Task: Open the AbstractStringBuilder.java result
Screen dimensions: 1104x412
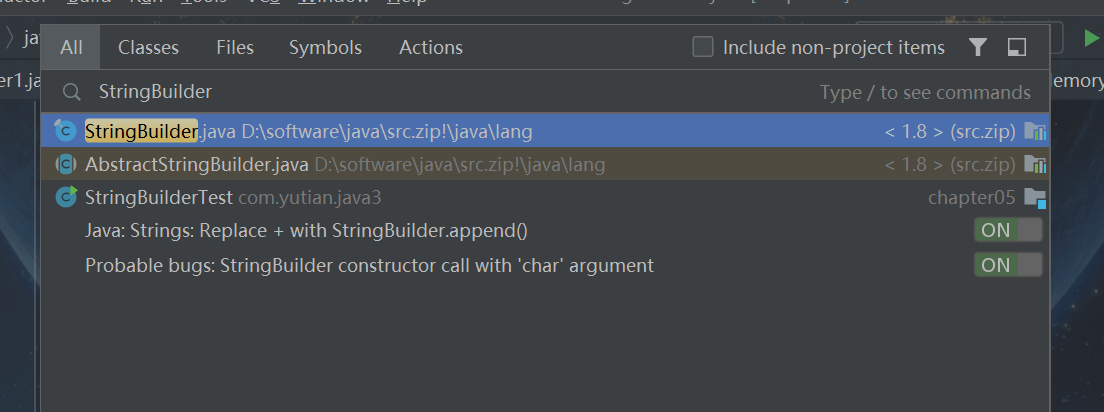Action: coord(197,164)
